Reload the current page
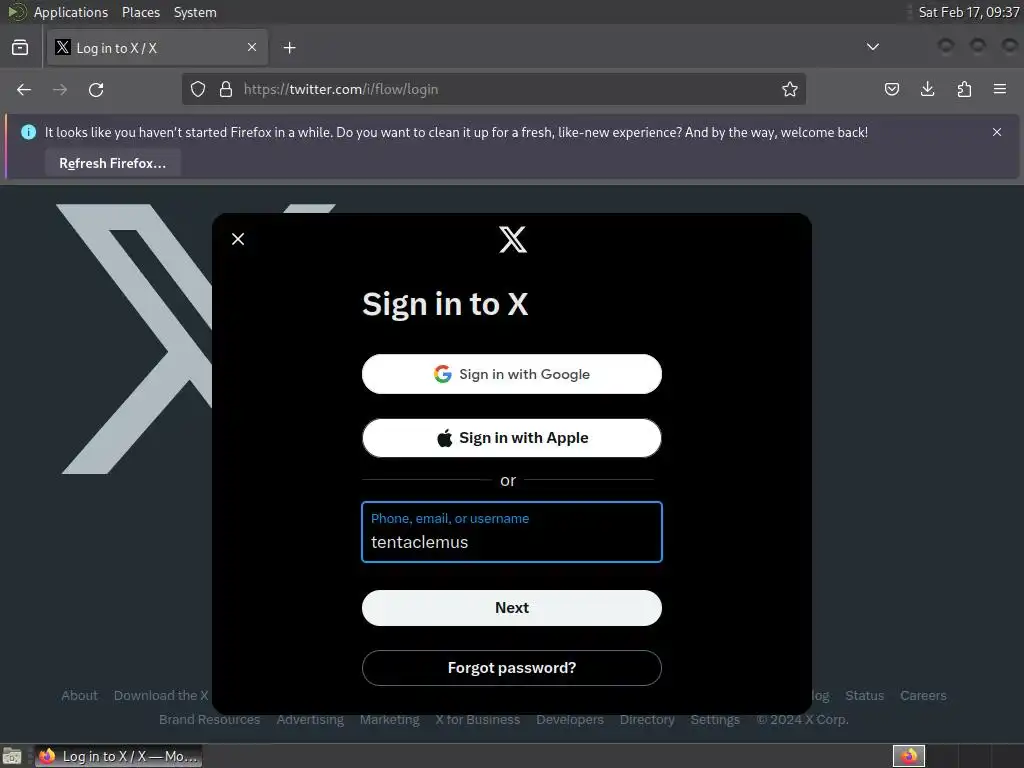 coord(96,89)
